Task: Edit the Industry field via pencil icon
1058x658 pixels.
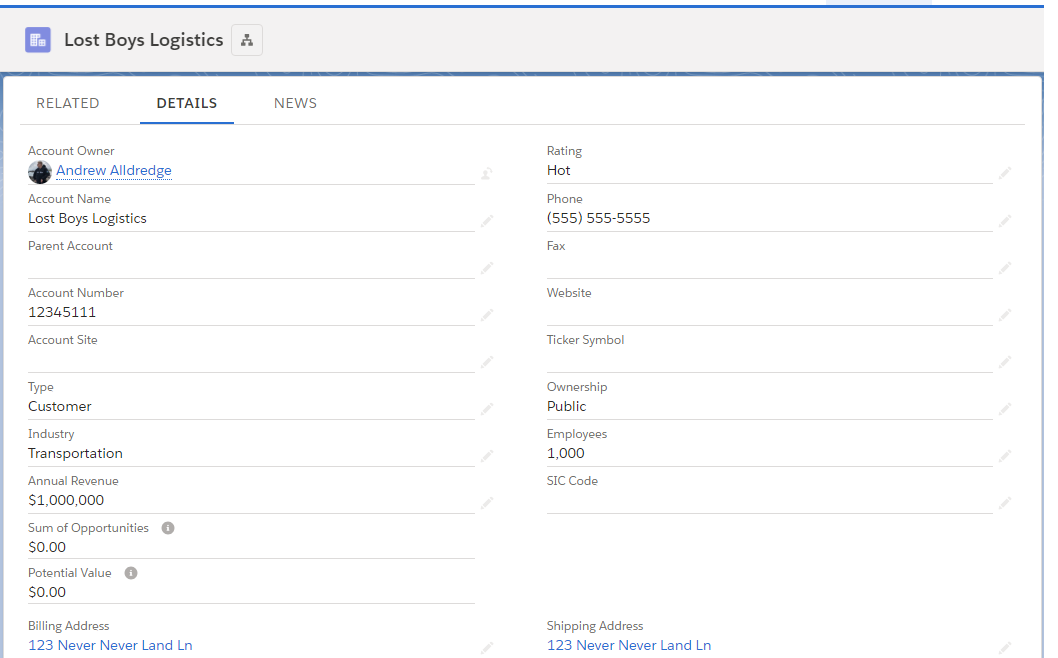Action: coord(487,456)
